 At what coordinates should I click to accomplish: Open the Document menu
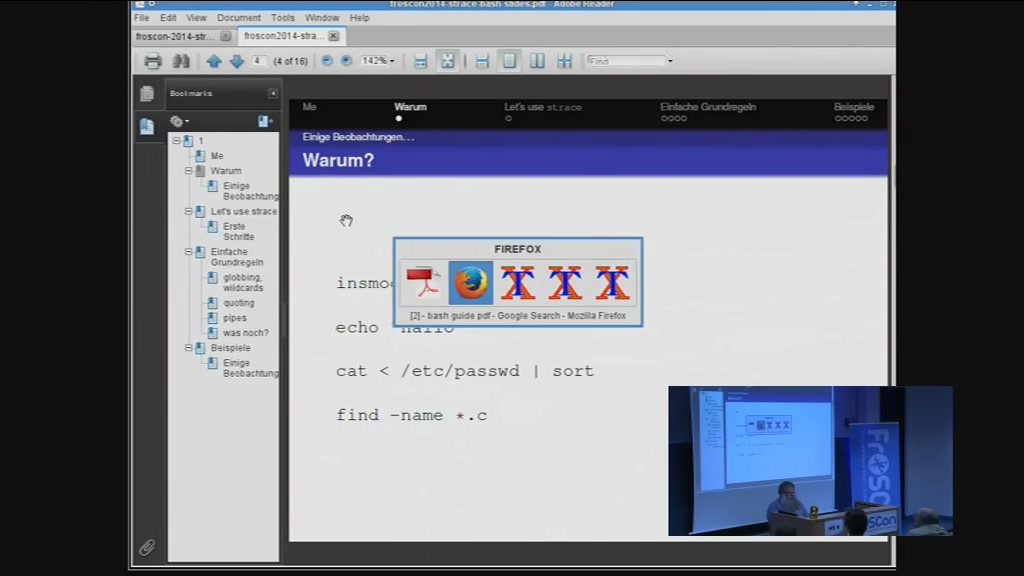tap(238, 18)
